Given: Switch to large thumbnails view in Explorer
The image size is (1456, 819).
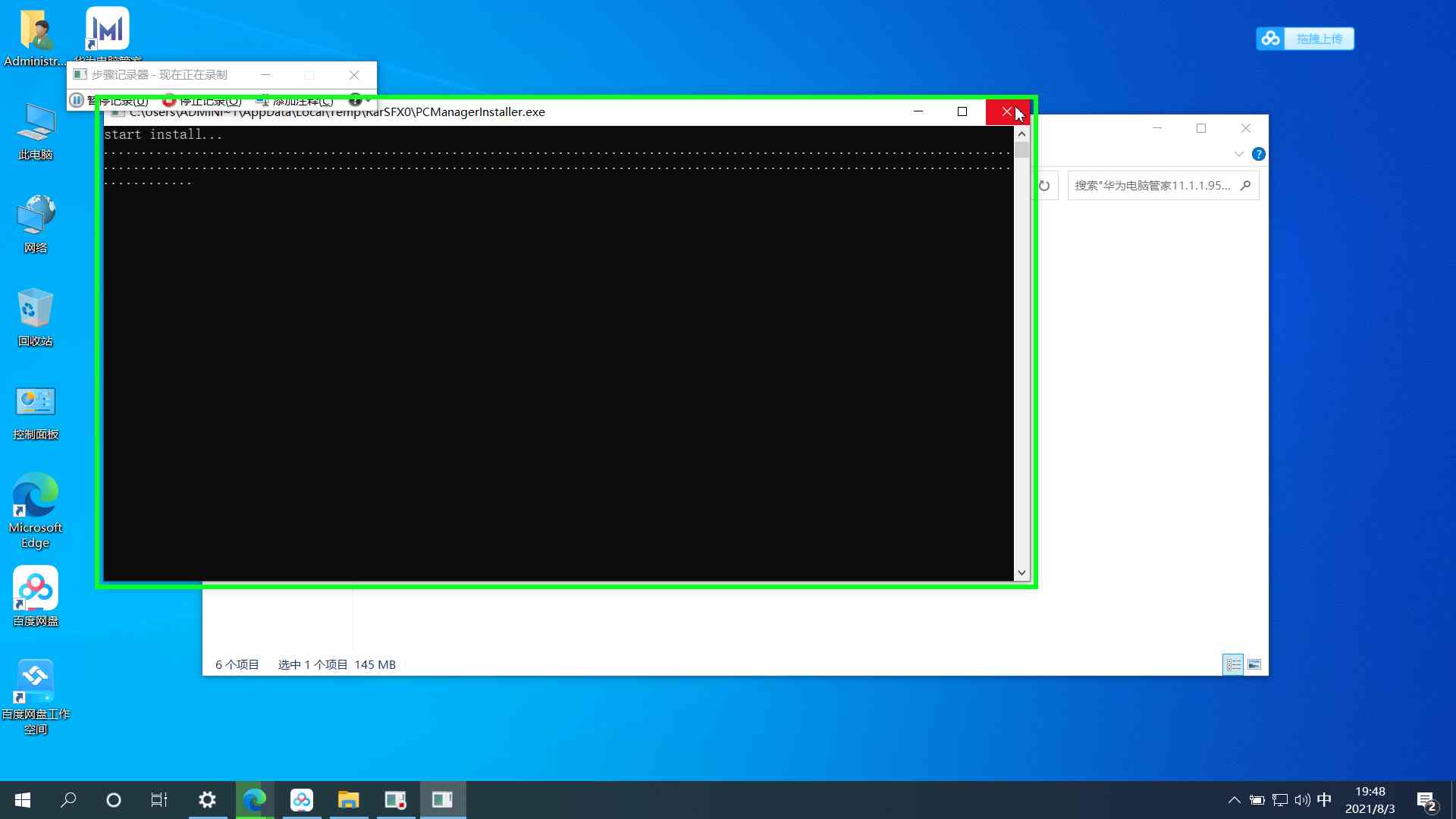Looking at the screenshot, I should pos(1254,665).
